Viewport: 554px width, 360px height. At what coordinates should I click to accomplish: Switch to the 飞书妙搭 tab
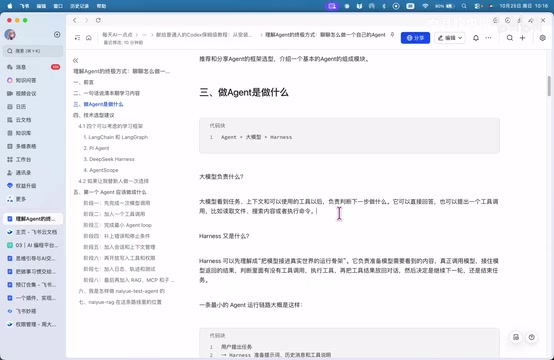click(x=33, y=311)
